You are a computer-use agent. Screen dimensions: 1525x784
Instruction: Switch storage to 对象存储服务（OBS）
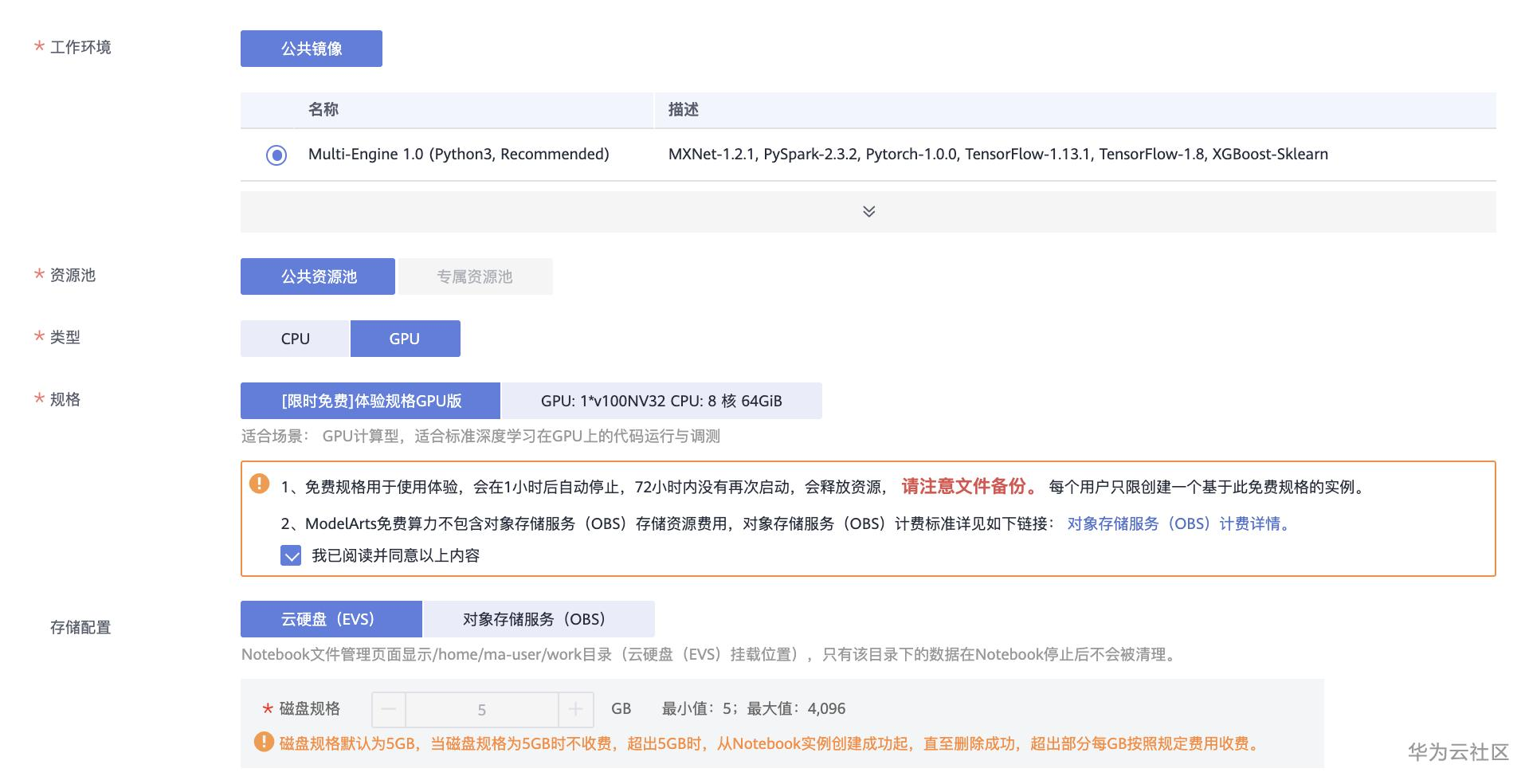click(536, 618)
